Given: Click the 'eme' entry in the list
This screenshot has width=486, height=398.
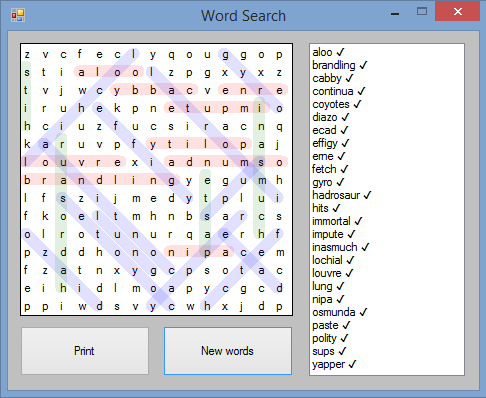Looking at the screenshot, I should (x=329, y=156).
